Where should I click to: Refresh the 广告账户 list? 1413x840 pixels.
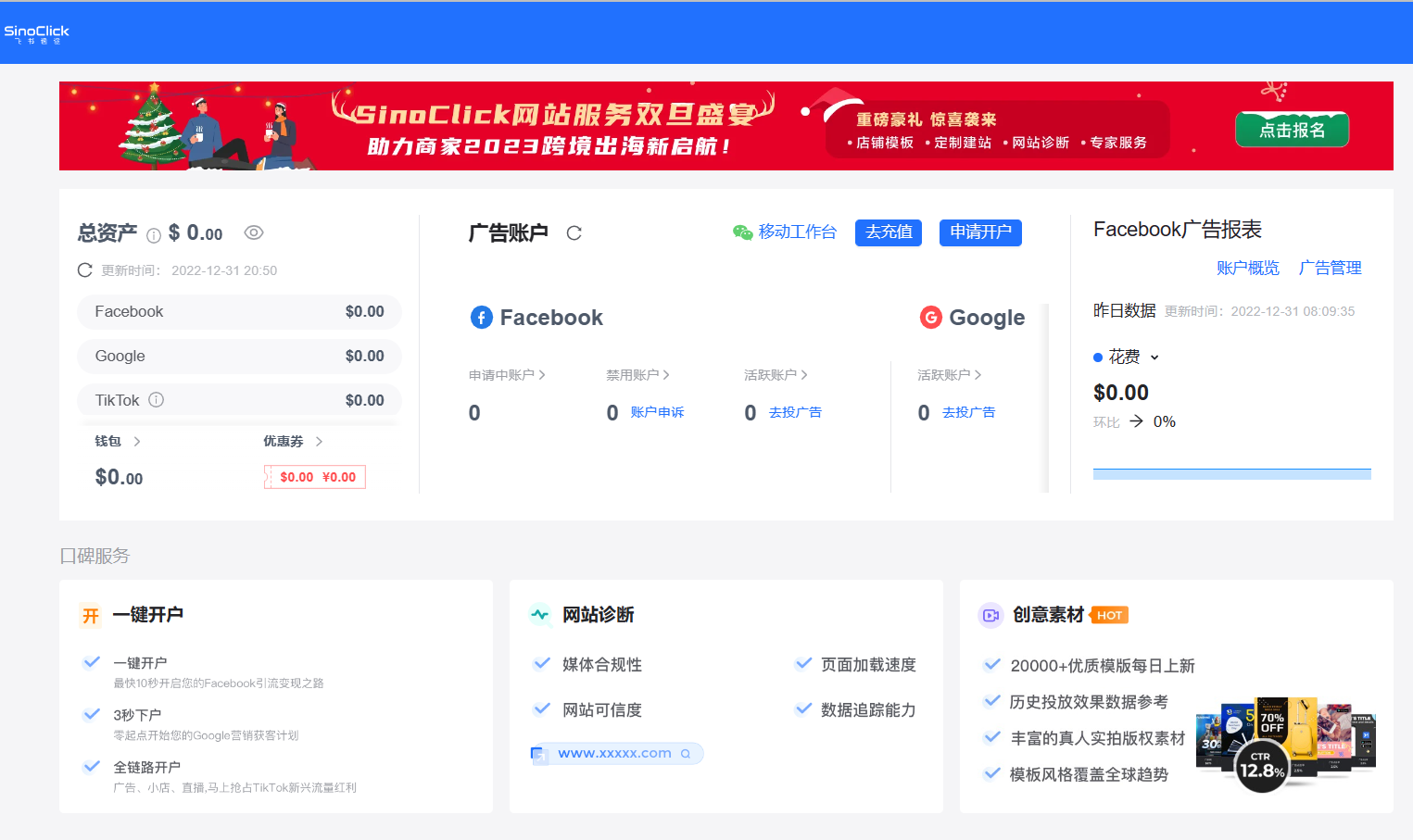pos(574,233)
